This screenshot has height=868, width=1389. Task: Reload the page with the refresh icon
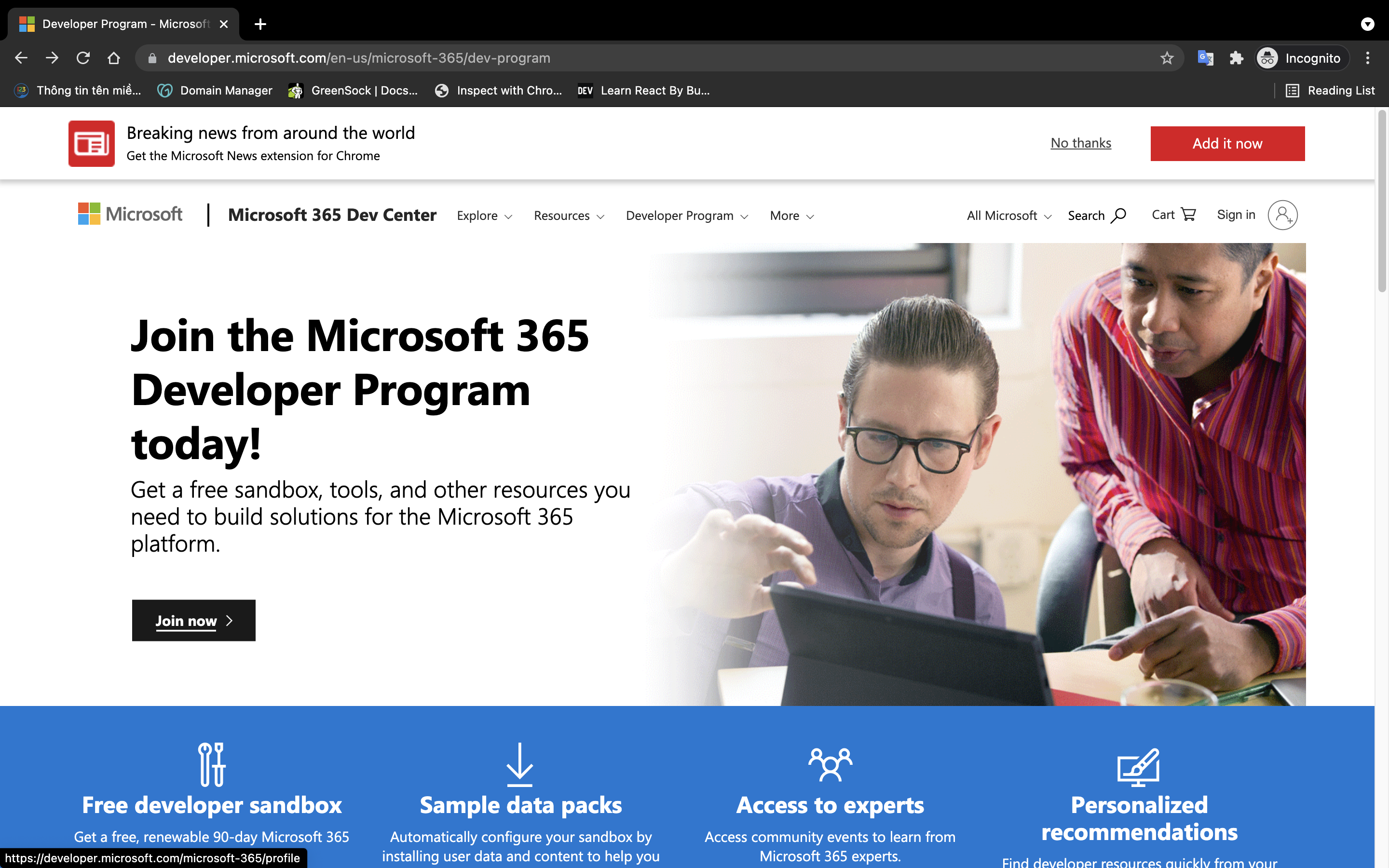point(82,57)
